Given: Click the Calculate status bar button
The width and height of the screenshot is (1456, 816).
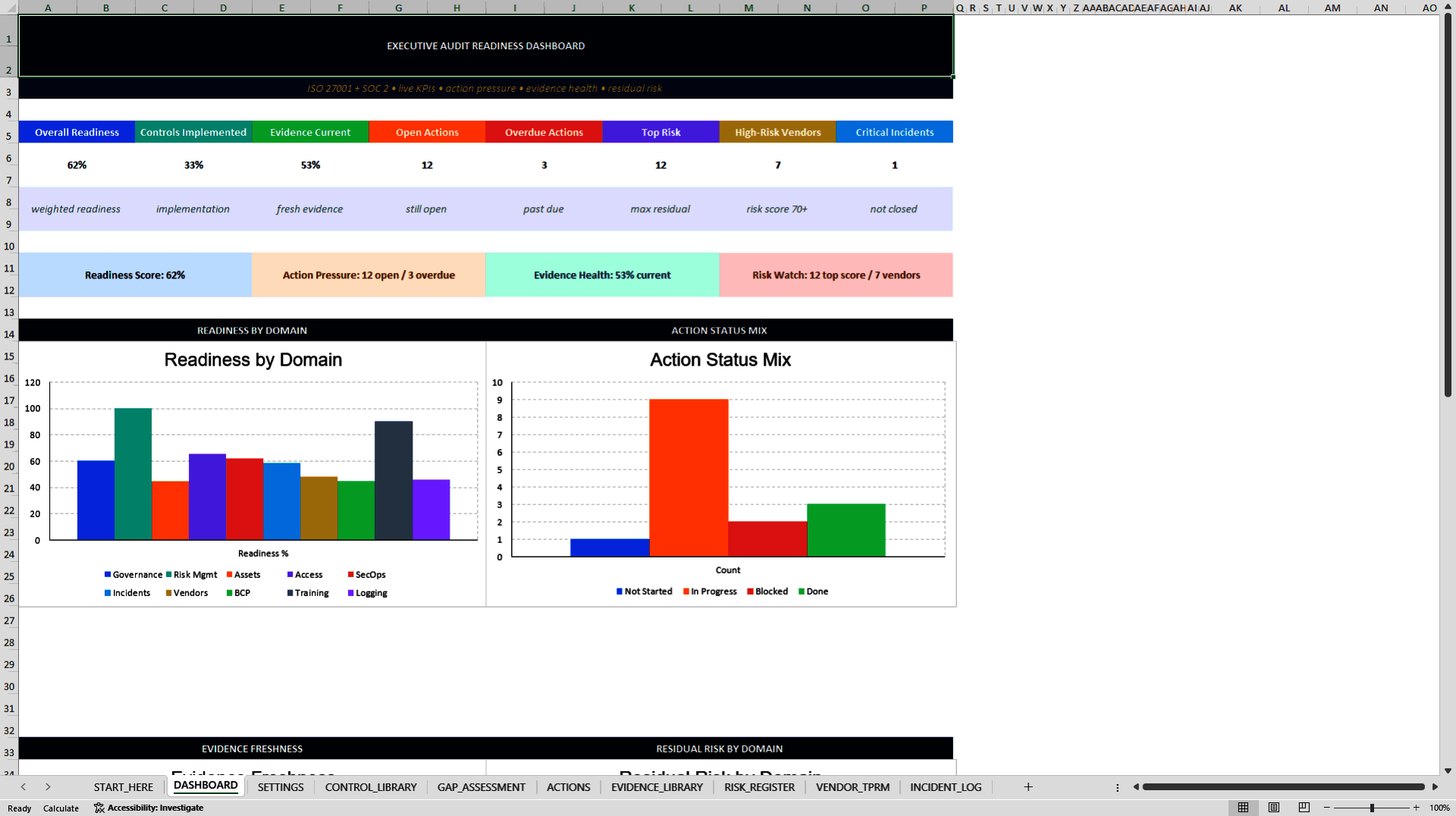Looking at the screenshot, I should click(x=61, y=808).
